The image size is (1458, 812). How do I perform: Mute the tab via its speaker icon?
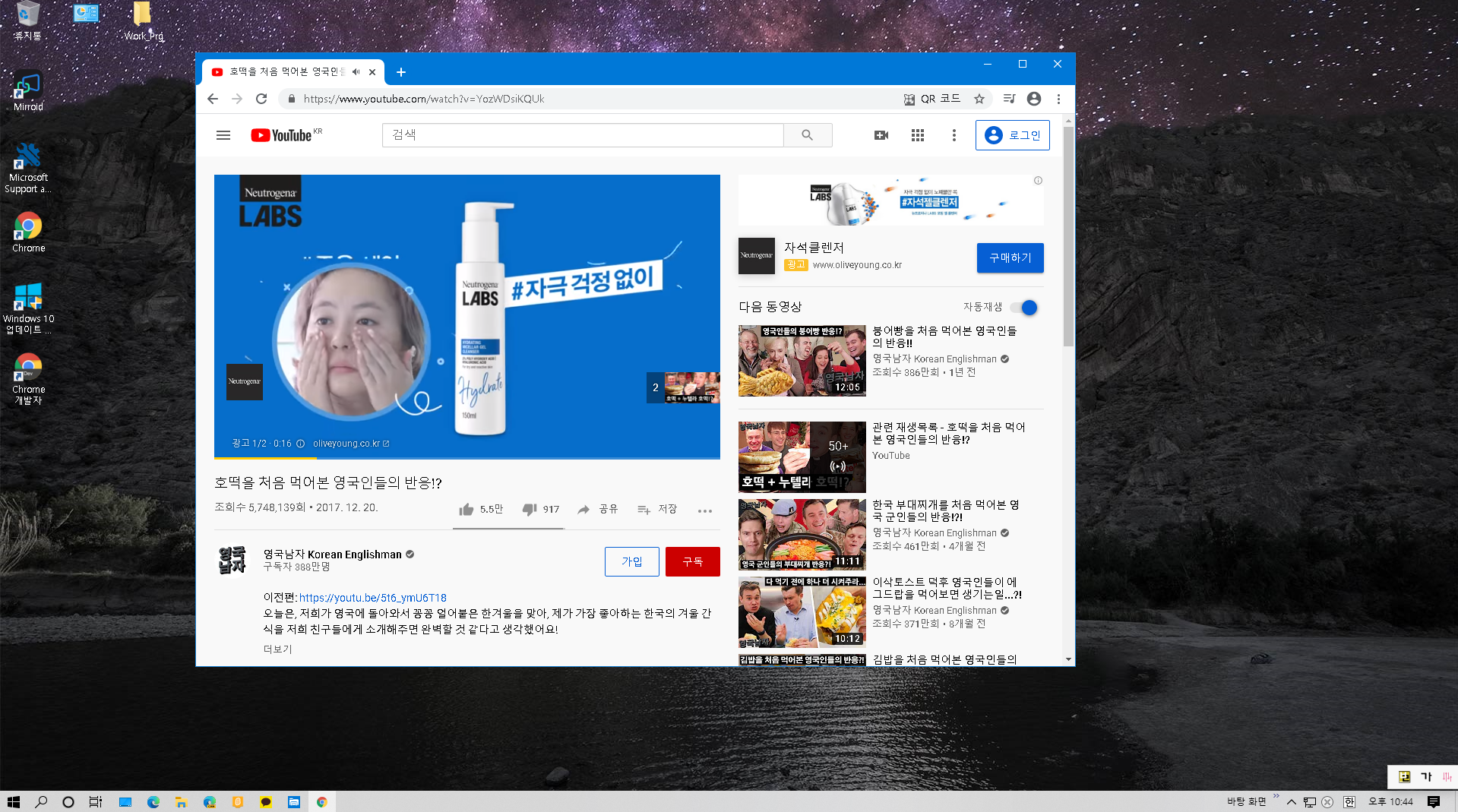click(x=355, y=71)
